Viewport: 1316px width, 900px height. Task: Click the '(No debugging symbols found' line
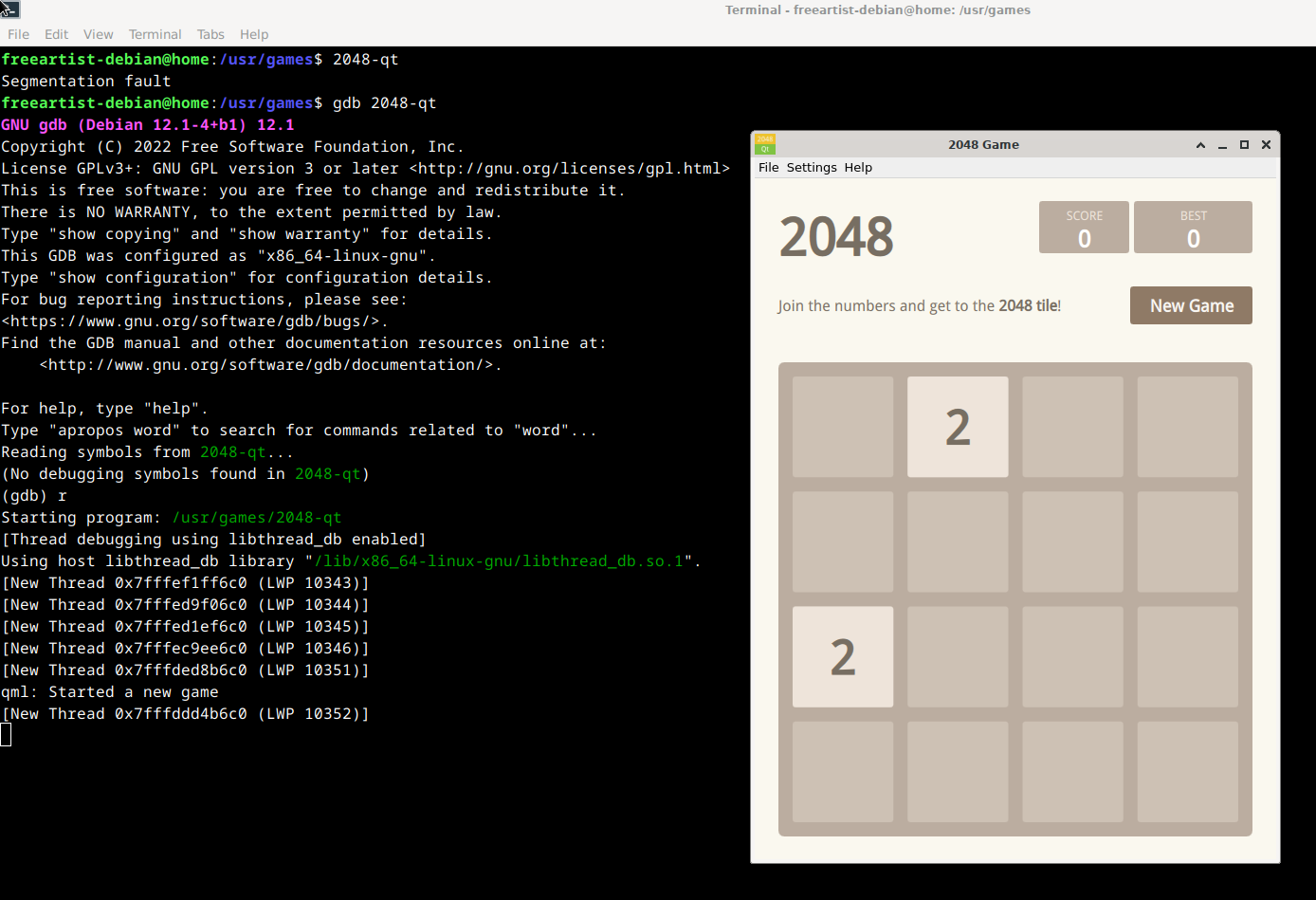[x=186, y=473]
